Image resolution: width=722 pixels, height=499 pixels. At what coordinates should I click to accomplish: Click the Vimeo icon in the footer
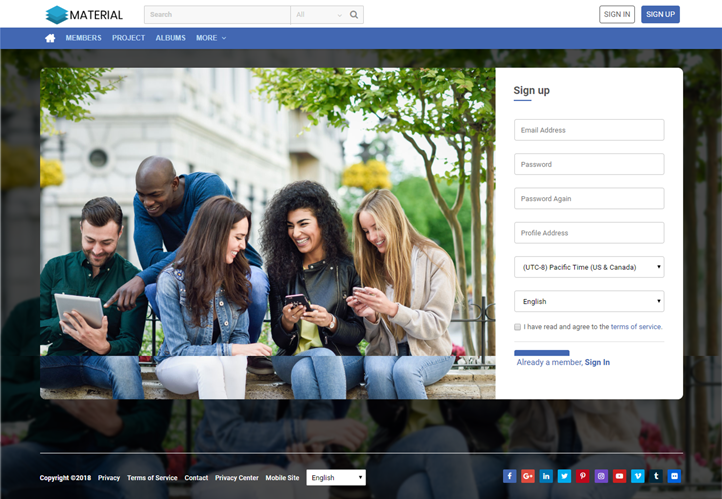coord(638,477)
